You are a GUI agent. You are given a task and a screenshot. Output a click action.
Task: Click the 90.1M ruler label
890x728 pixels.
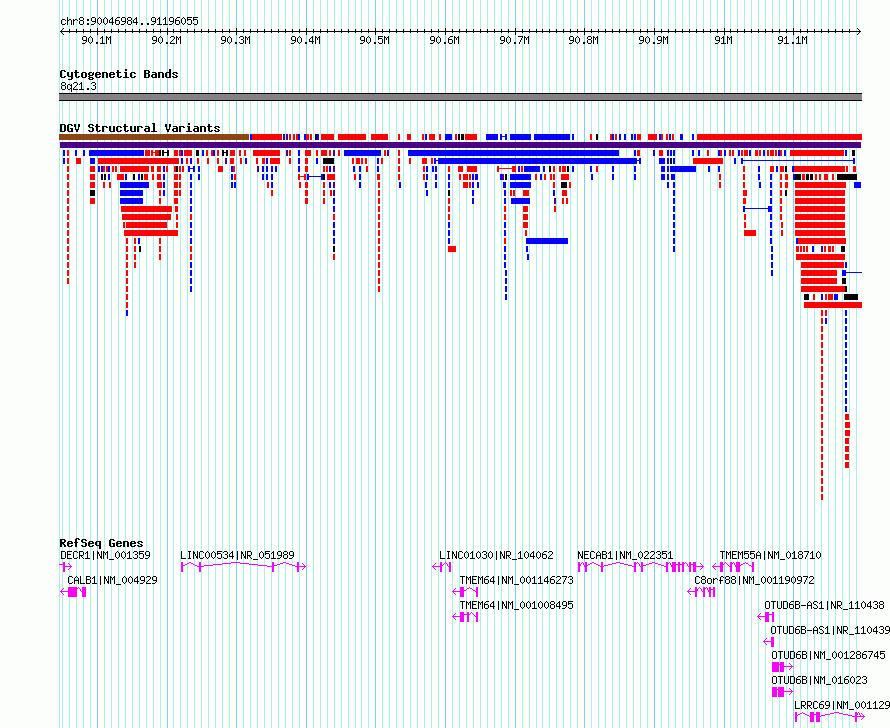pos(96,40)
